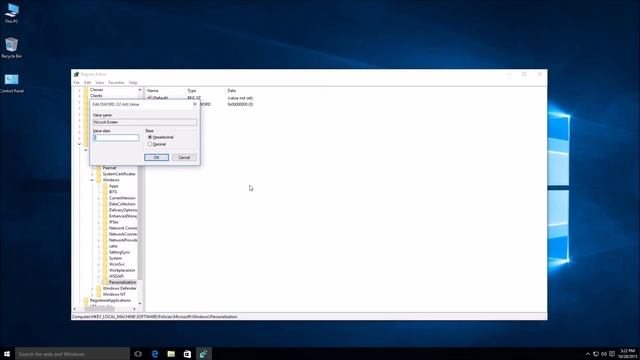Image resolution: width=640 pixels, height=360 pixels.
Task: Select the Personalization key
Action: 122,282
